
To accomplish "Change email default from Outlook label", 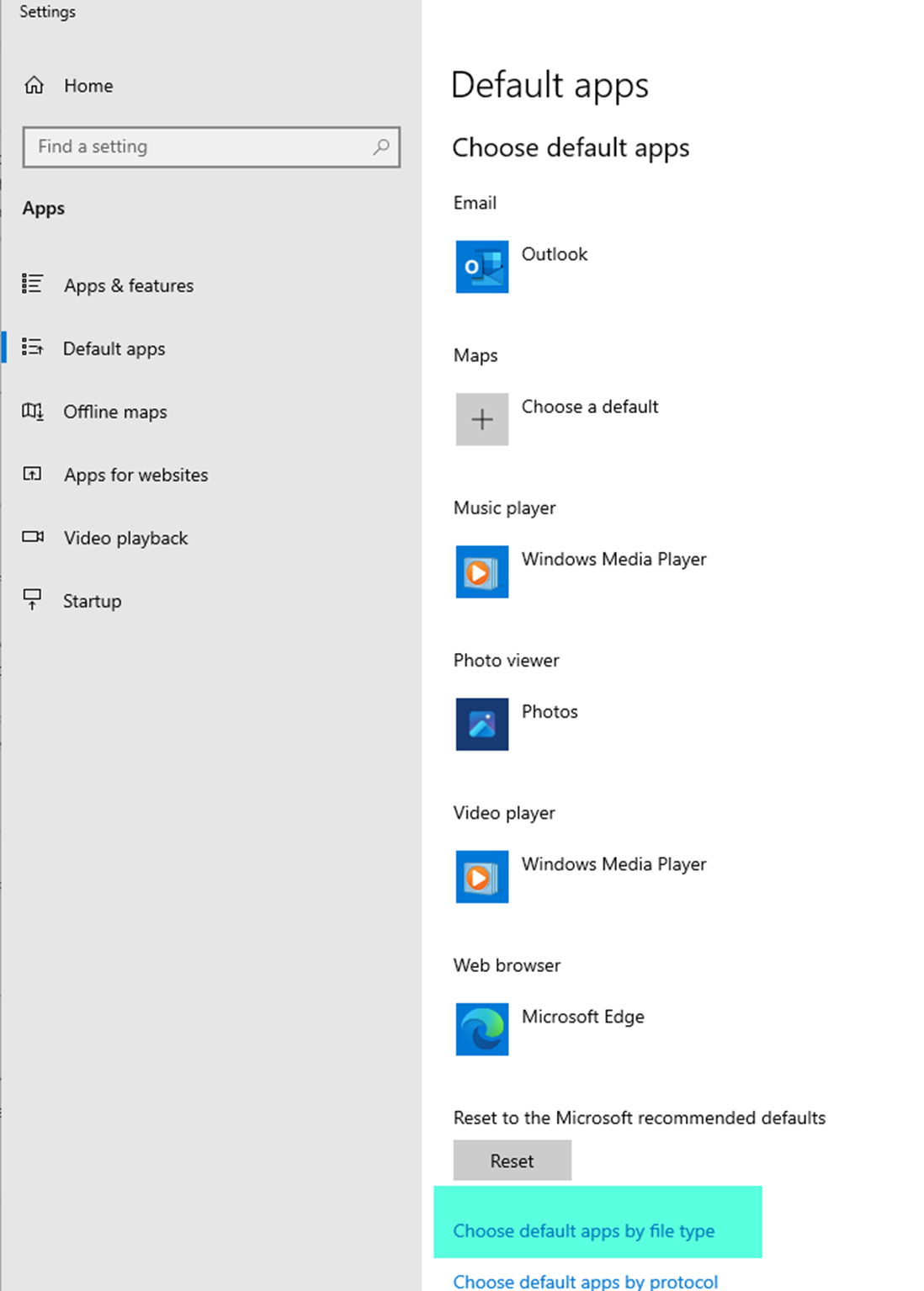I will (x=555, y=254).
